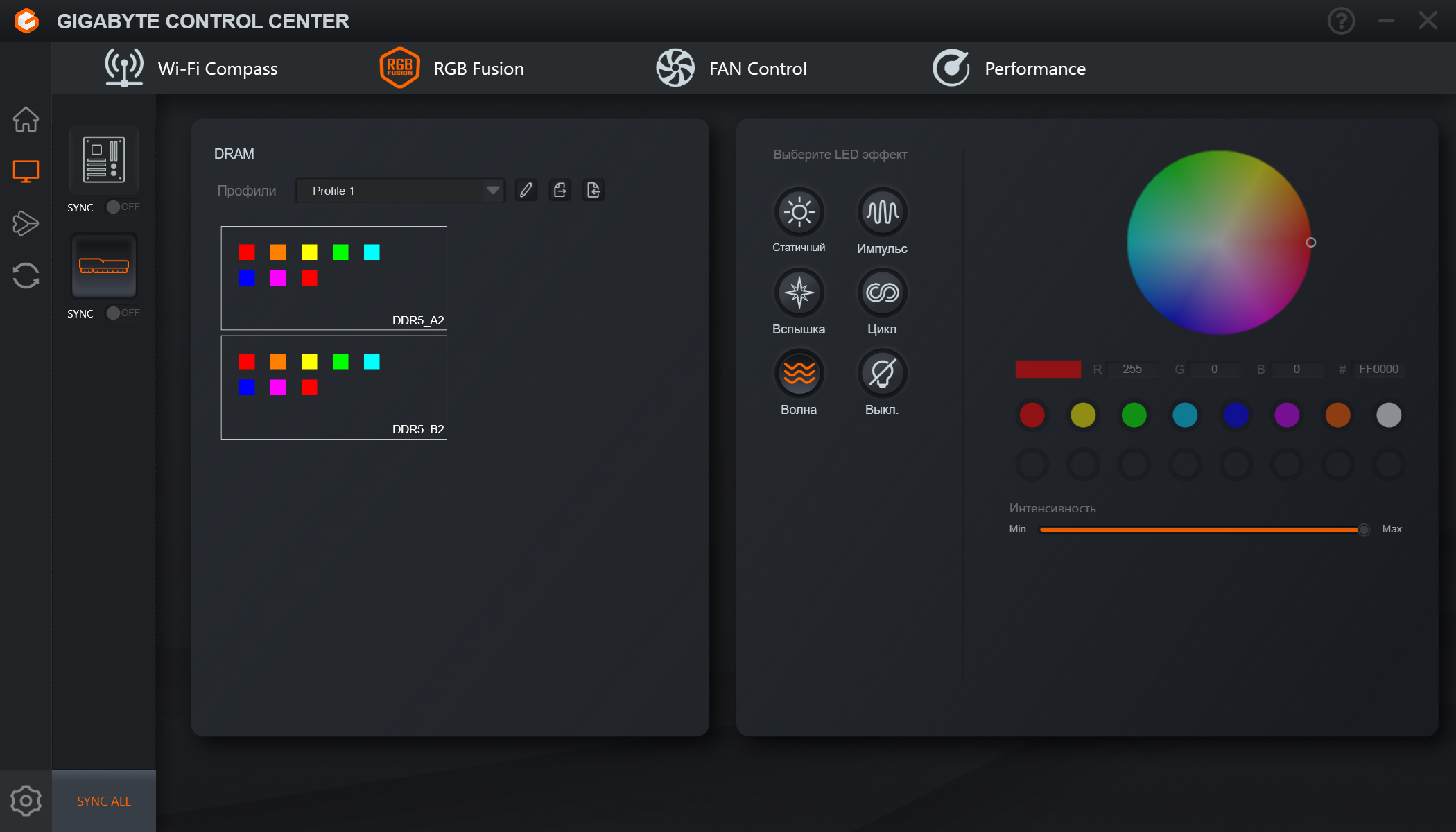Activate the Волна wave effect
This screenshot has width=1456, height=832.
pos(799,373)
